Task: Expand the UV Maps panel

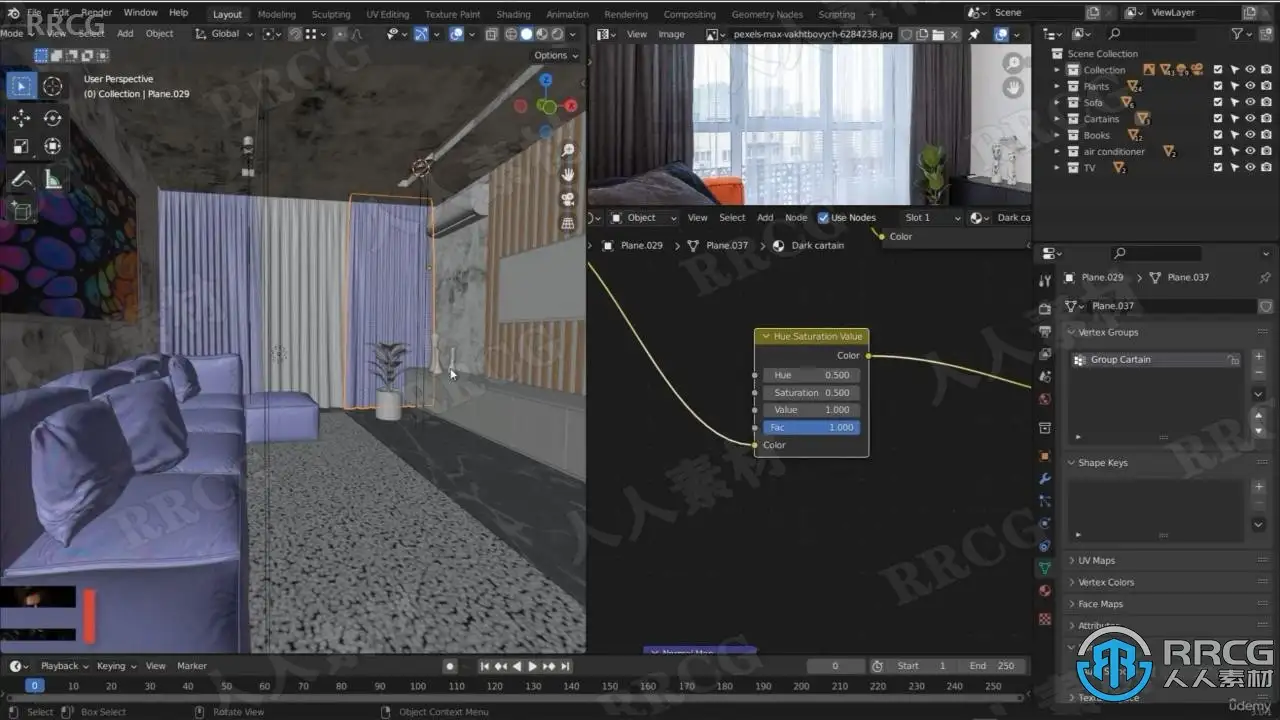Action: click(1096, 561)
